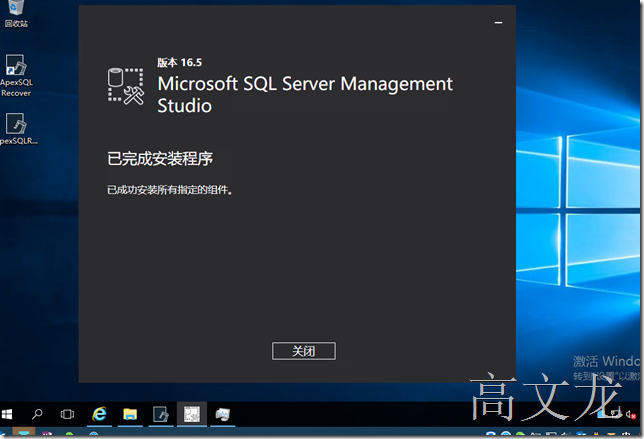Image resolution: width=644 pixels, height=439 pixels.
Task: Open the last pinned taskbar app icon
Action: point(223,414)
